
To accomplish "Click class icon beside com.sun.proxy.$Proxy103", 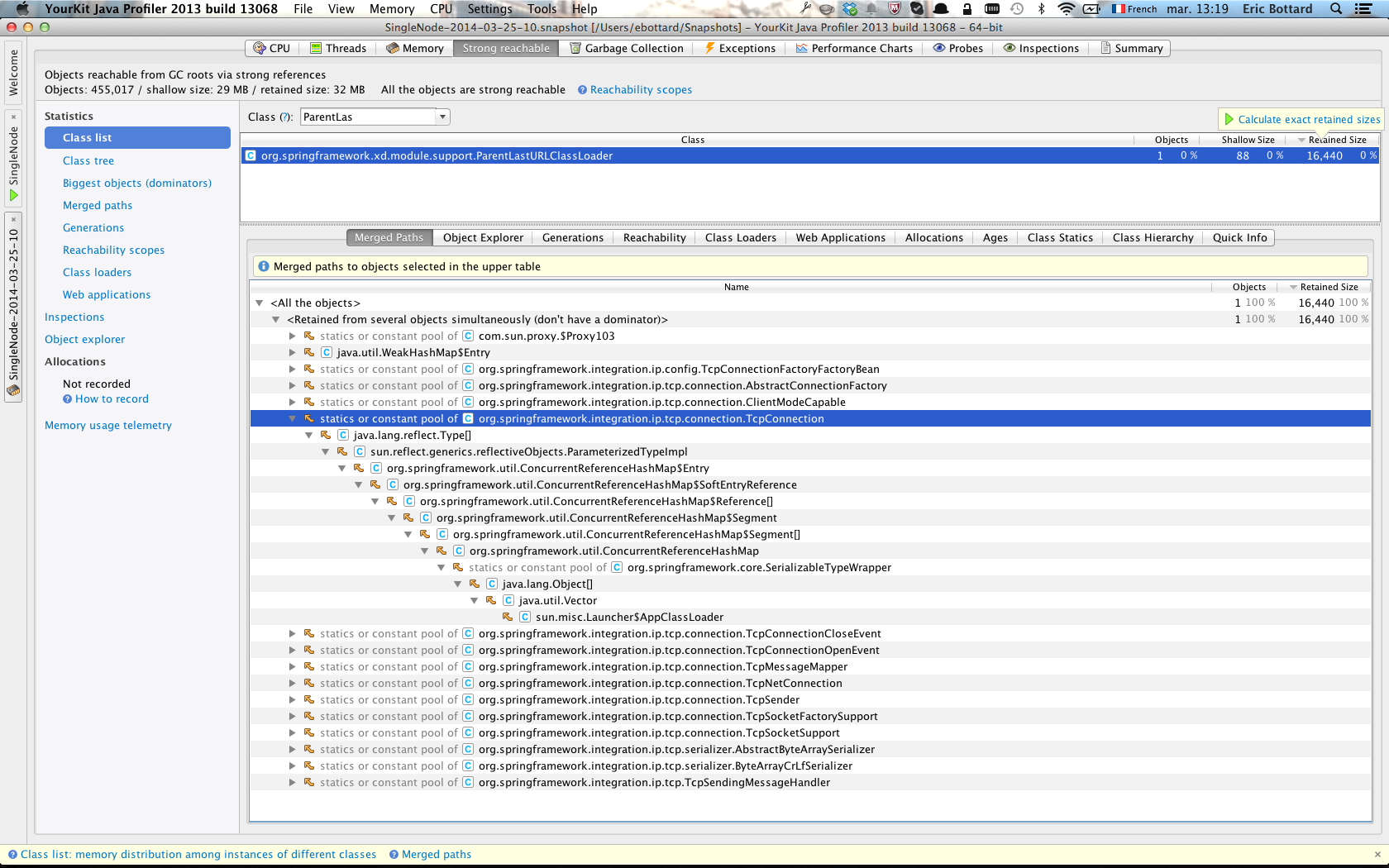I will (468, 336).
